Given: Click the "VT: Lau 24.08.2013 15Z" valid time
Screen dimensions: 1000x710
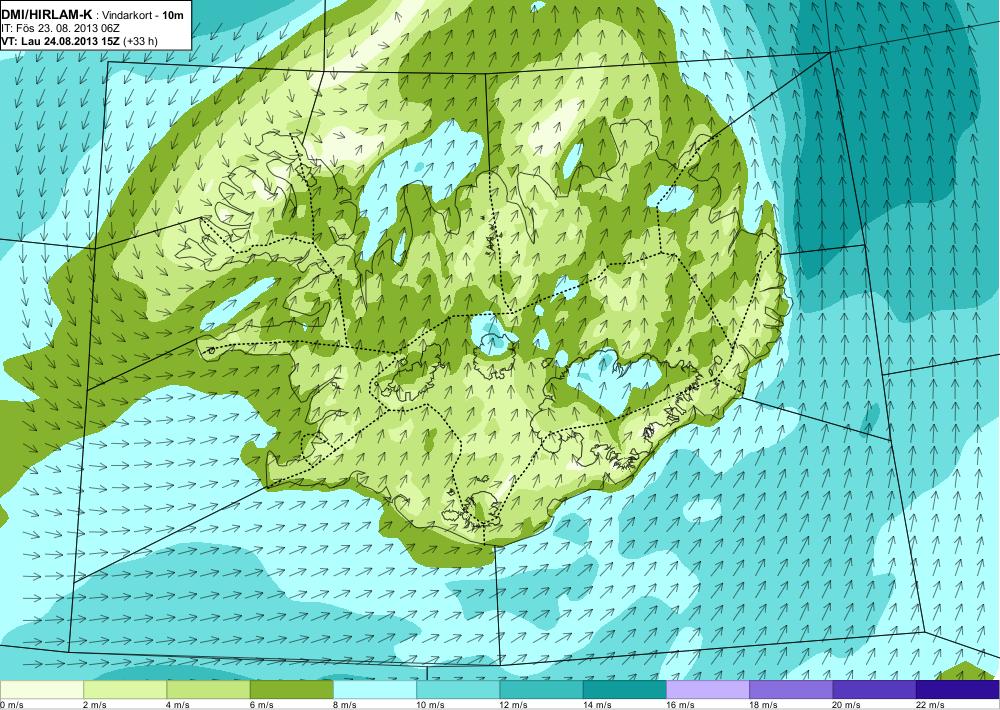Looking at the screenshot, I should (61, 41).
